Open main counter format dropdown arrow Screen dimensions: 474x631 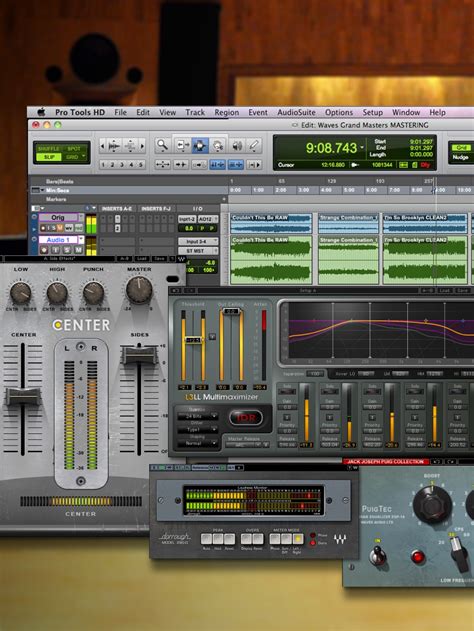click(x=362, y=147)
